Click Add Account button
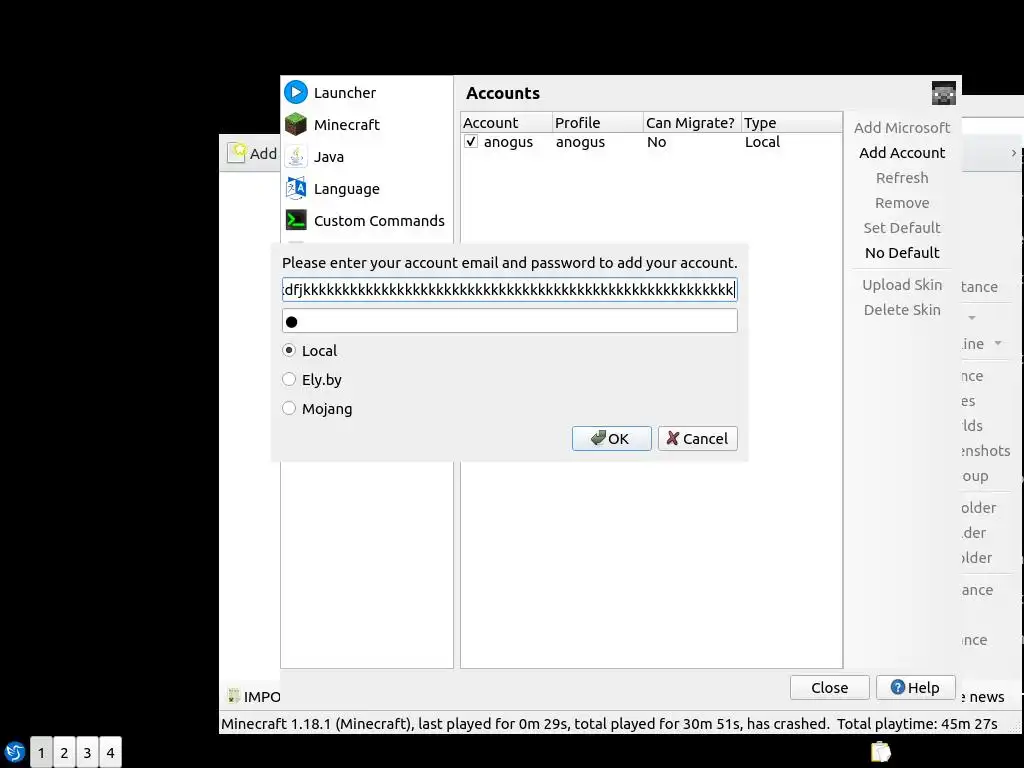The width and height of the screenshot is (1024, 768). (902, 153)
